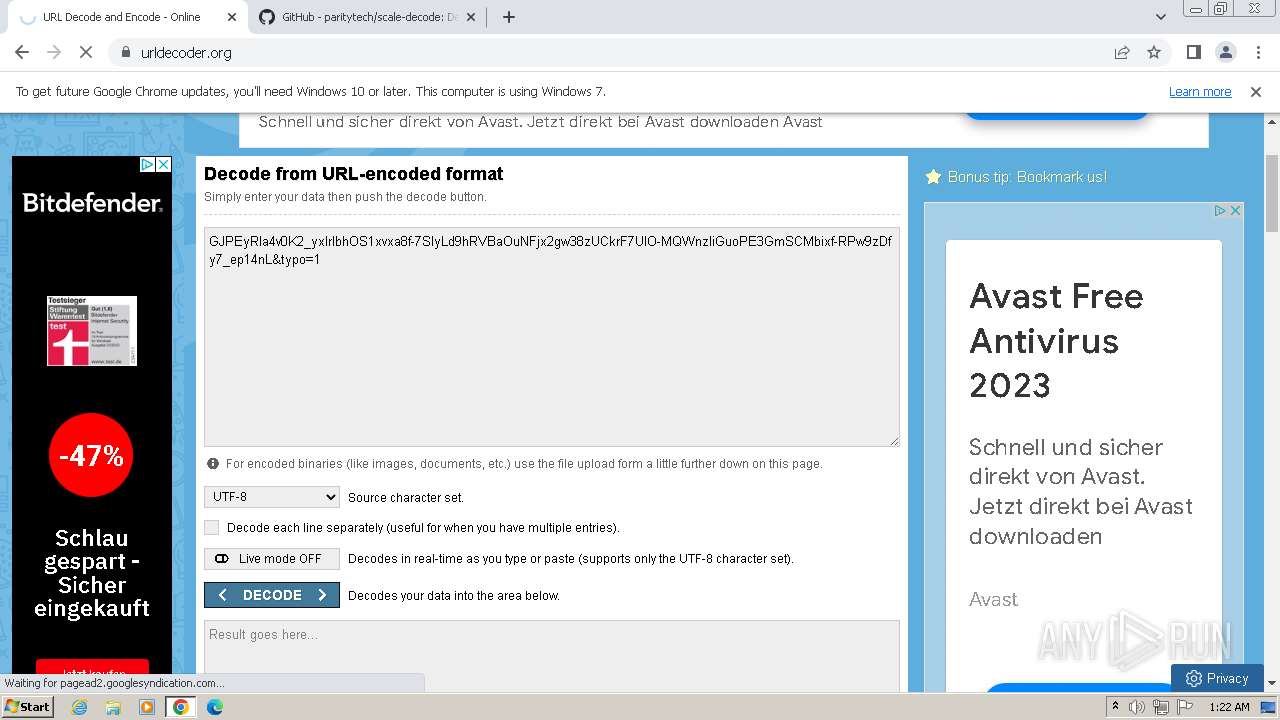Go forward to the next page
This screenshot has width=1280, height=720.
54,52
